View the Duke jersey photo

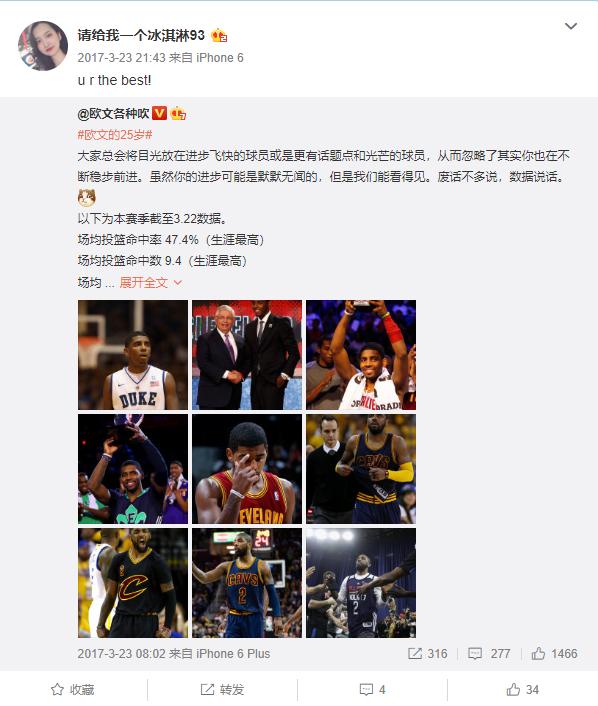coord(133,355)
